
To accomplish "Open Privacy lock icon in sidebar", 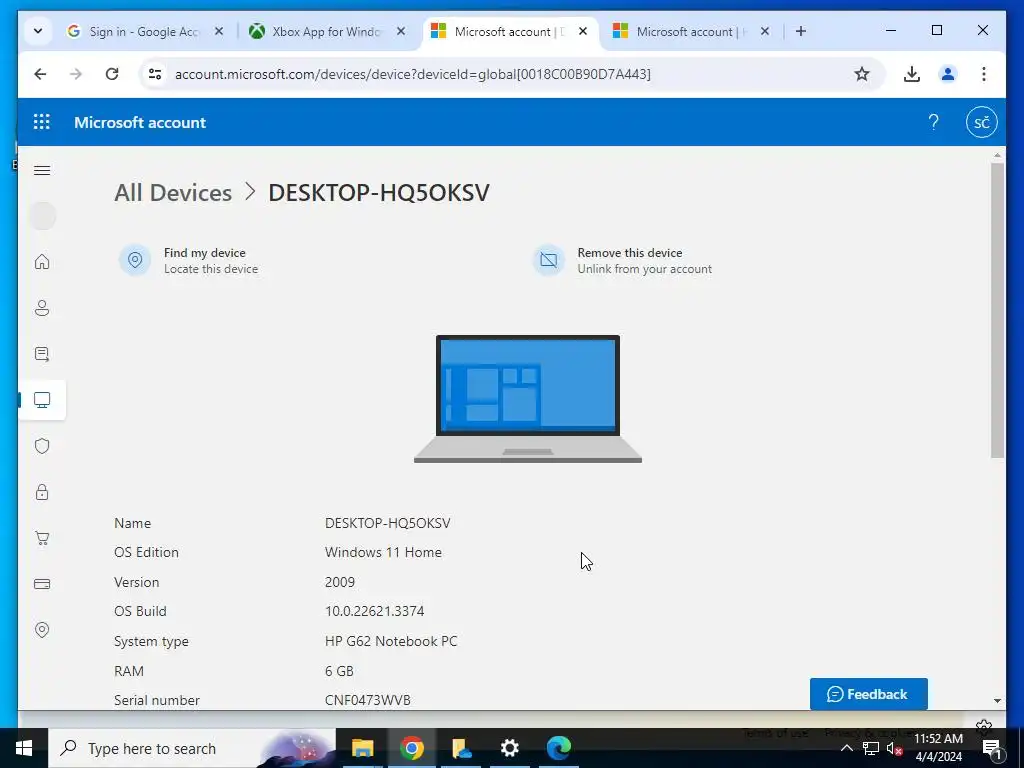I will pos(42,492).
